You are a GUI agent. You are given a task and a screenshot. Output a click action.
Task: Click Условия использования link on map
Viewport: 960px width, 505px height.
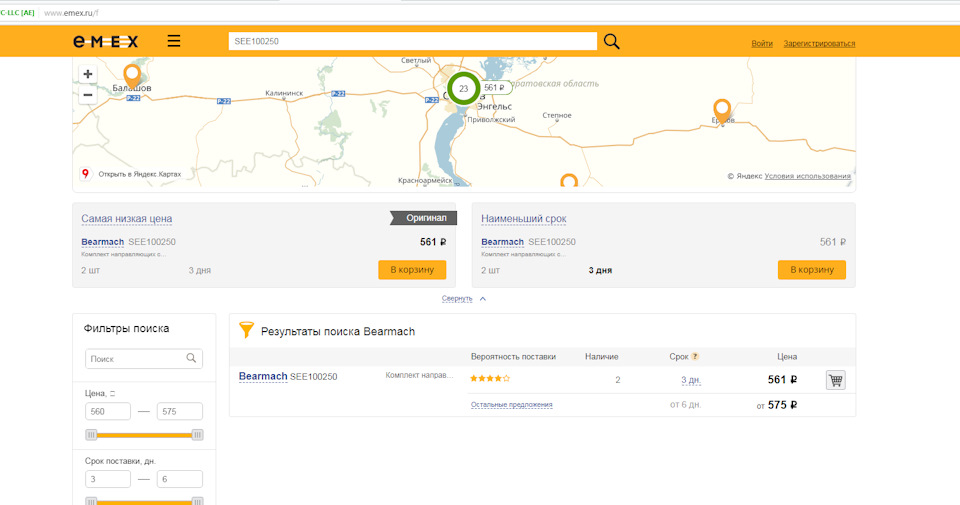[x=808, y=176]
